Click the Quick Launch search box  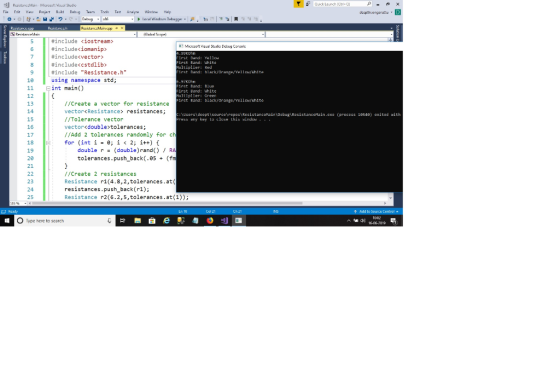pos(342,4)
